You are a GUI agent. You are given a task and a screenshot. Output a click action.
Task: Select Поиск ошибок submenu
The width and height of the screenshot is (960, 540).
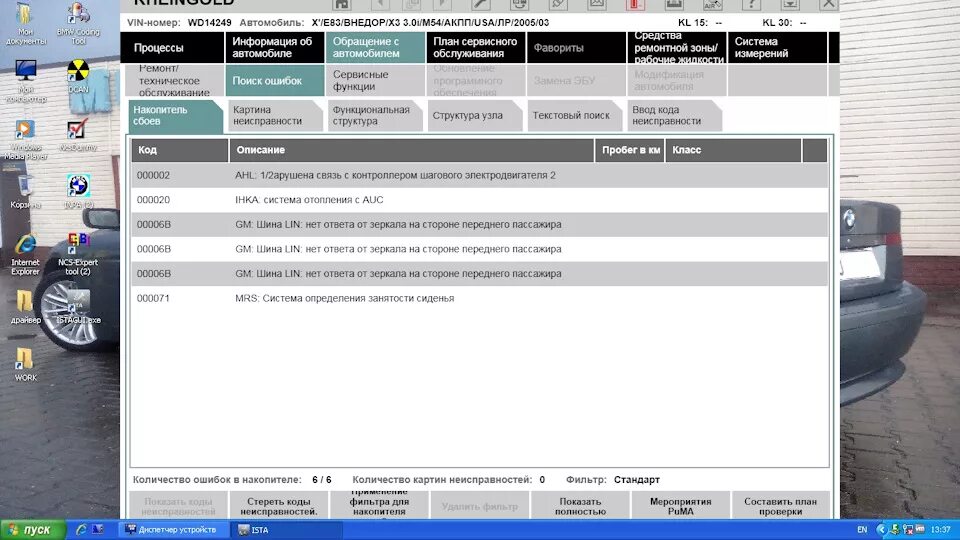(275, 80)
